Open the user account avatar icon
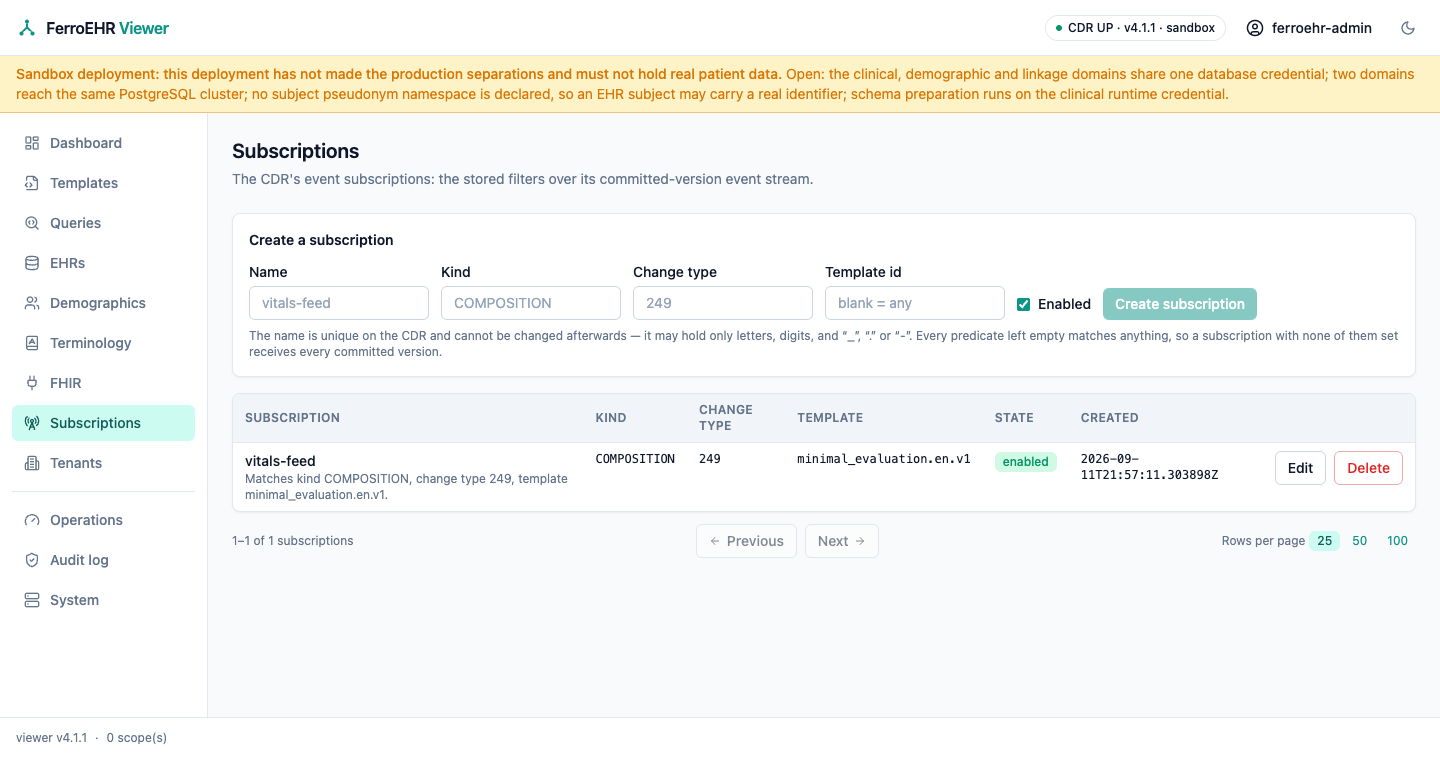This screenshot has height=757, width=1440. tap(1255, 28)
